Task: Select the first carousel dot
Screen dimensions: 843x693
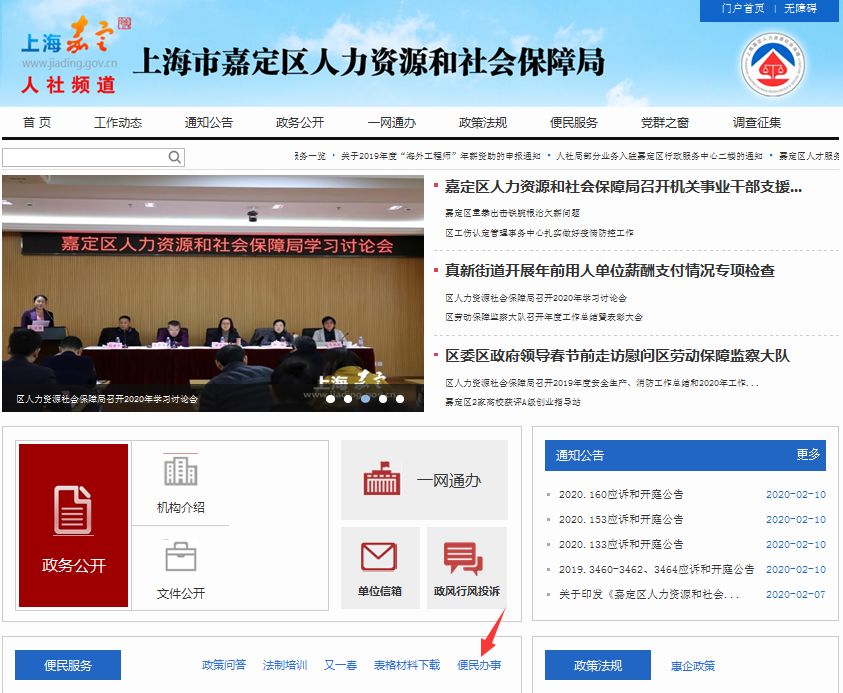Action: tap(331, 399)
